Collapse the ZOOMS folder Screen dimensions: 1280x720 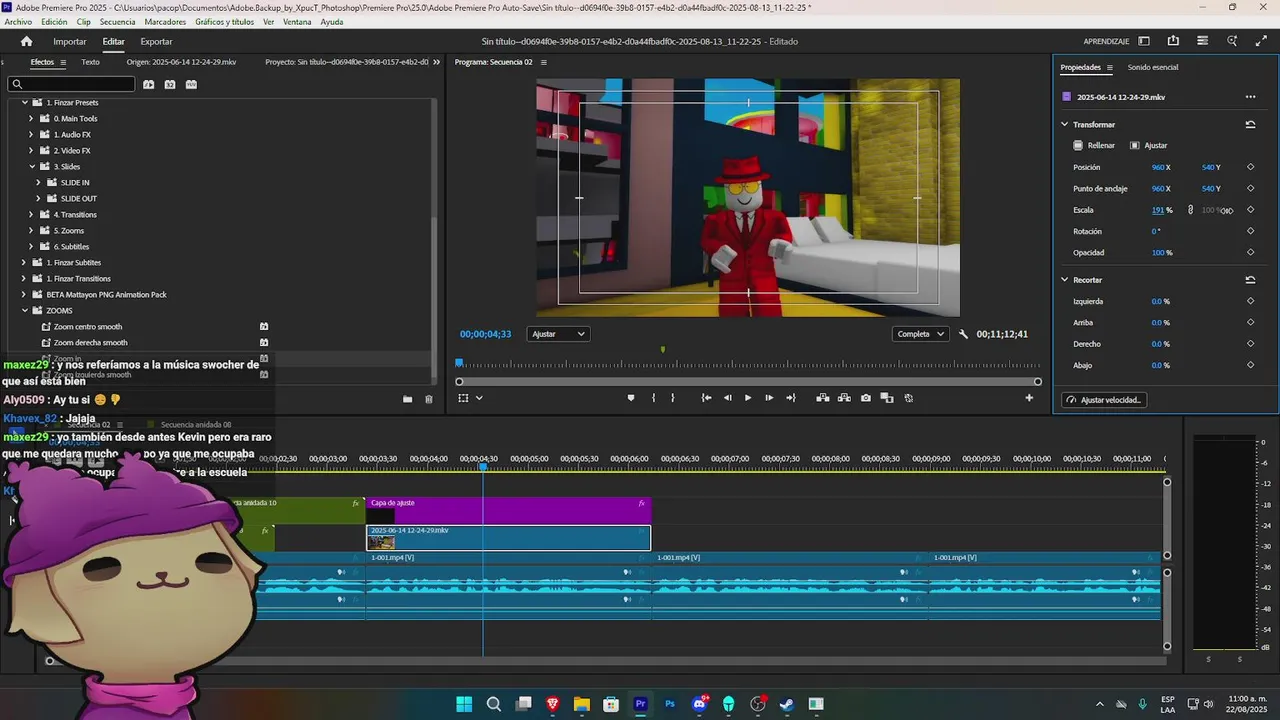click(x=24, y=310)
